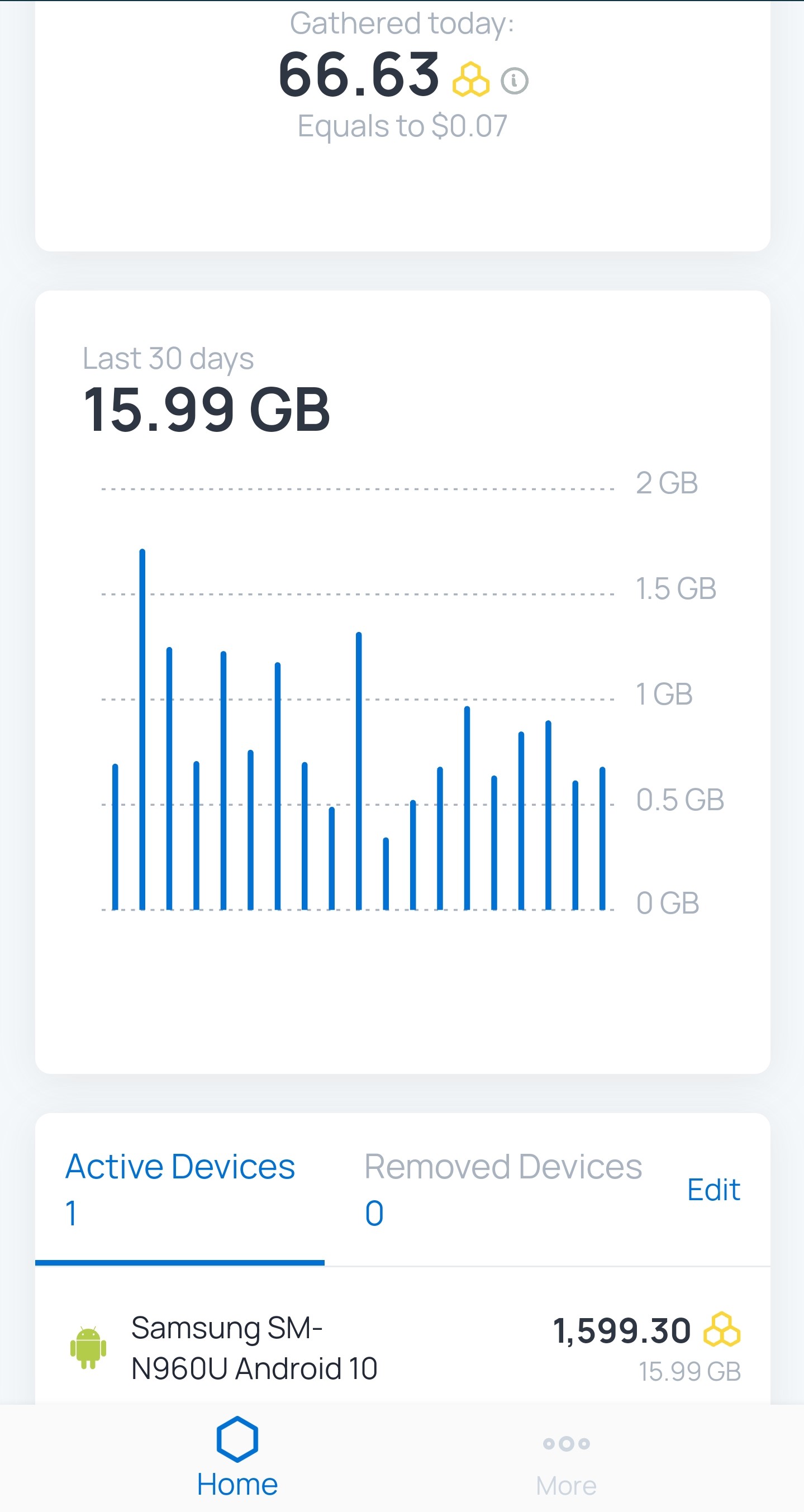The width and height of the screenshot is (804, 1512).
Task: Select the More label in bottom navigation
Action: point(566,1486)
